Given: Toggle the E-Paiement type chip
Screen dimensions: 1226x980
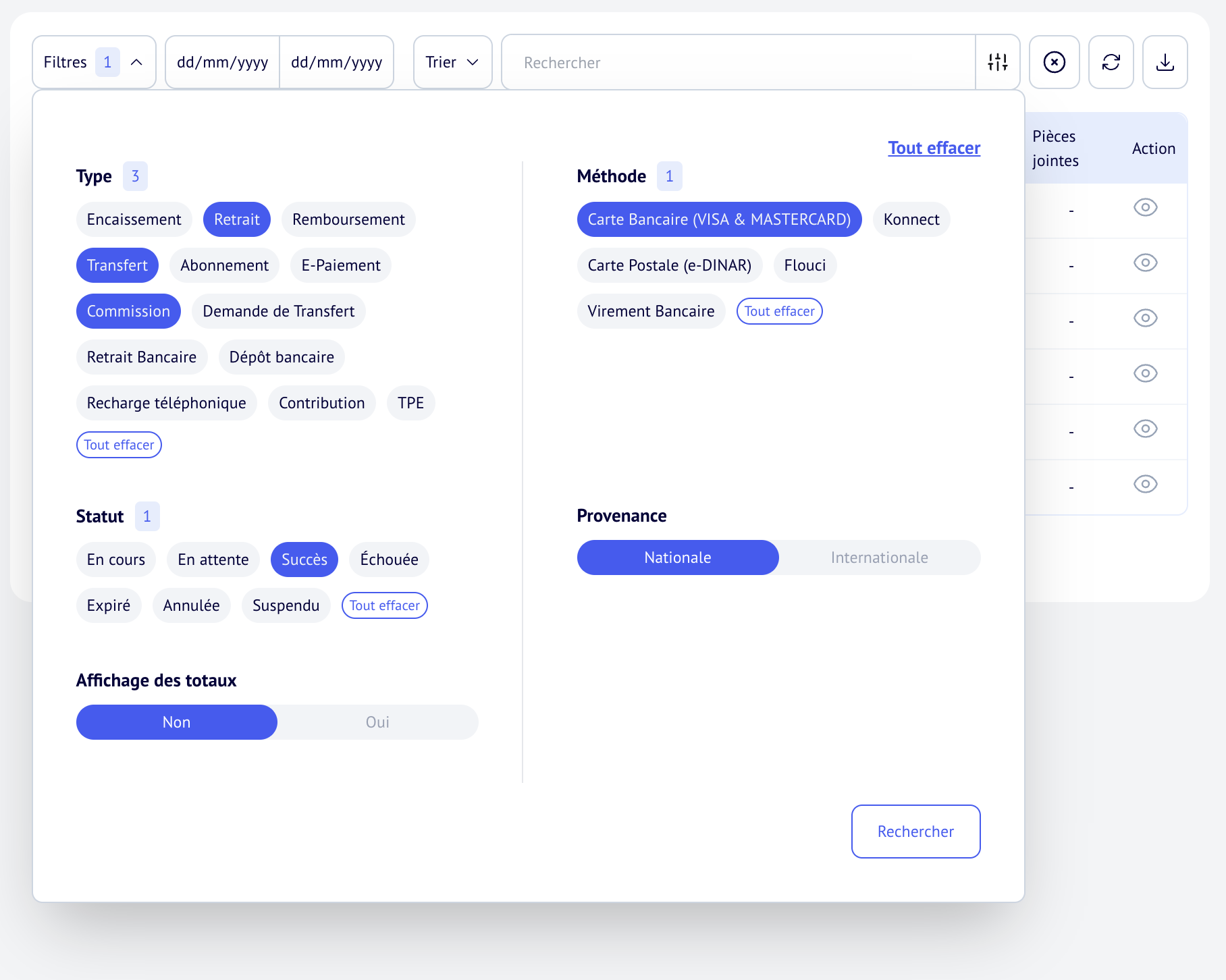Looking at the screenshot, I should click(x=341, y=265).
